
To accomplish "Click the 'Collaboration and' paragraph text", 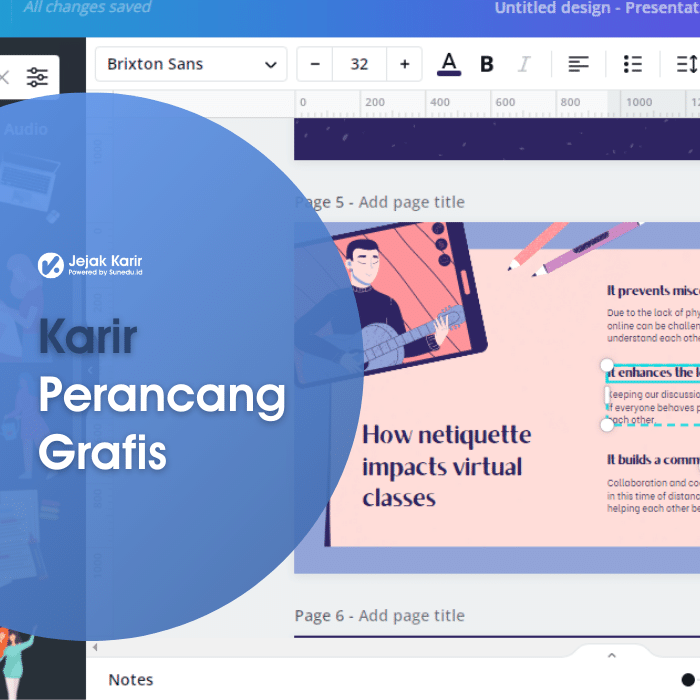I will tap(653, 496).
